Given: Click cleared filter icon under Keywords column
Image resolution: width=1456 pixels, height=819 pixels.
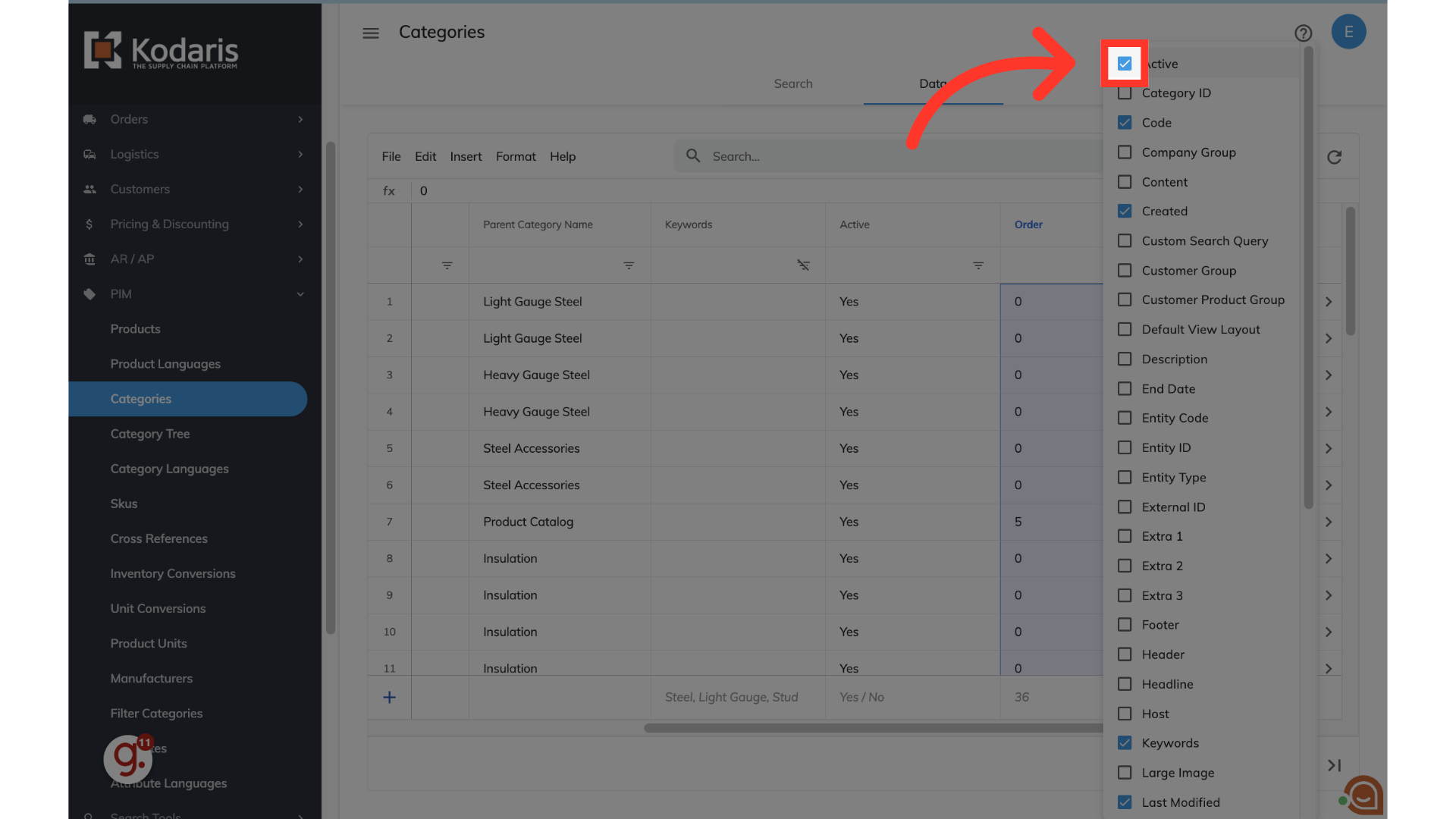Looking at the screenshot, I should pos(803,265).
